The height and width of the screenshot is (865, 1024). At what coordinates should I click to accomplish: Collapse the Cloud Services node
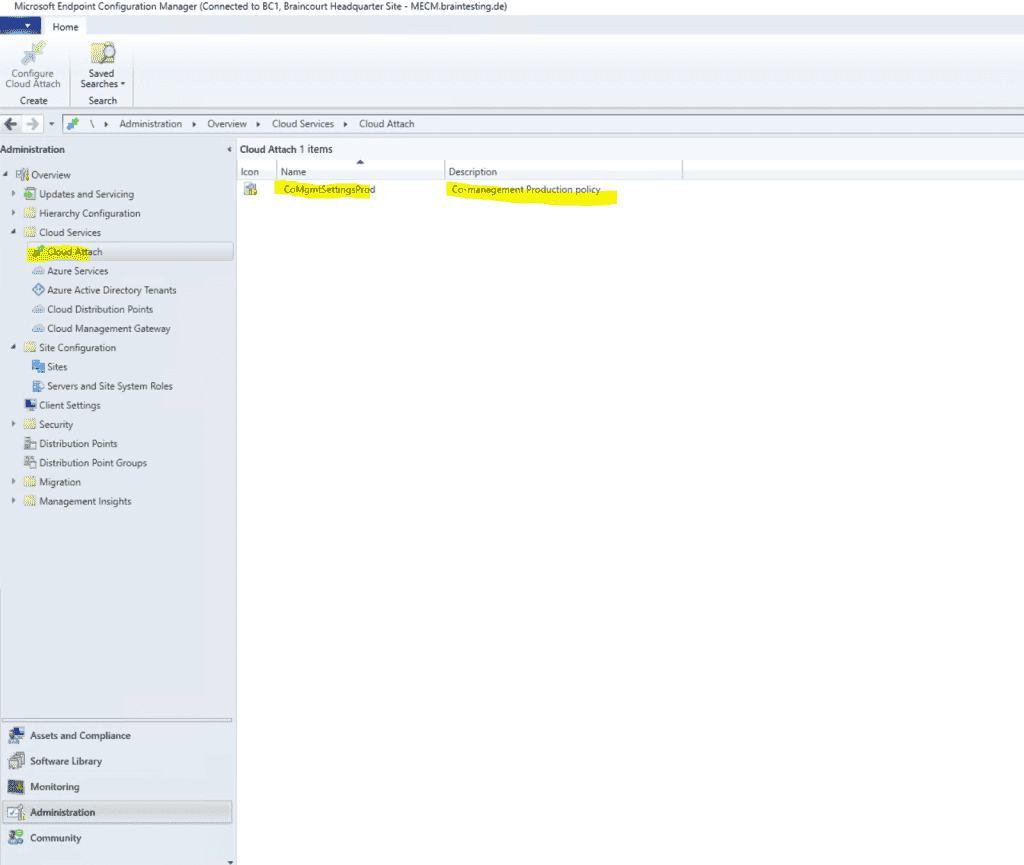tap(12, 232)
